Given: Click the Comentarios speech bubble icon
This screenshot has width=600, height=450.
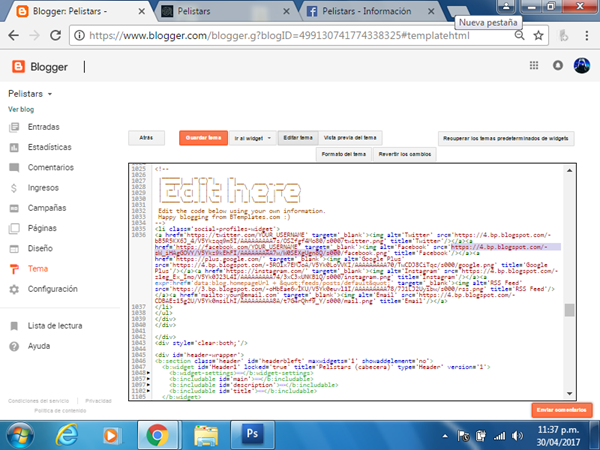Looking at the screenshot, I should pyautogui.click(x=14, y=167).
